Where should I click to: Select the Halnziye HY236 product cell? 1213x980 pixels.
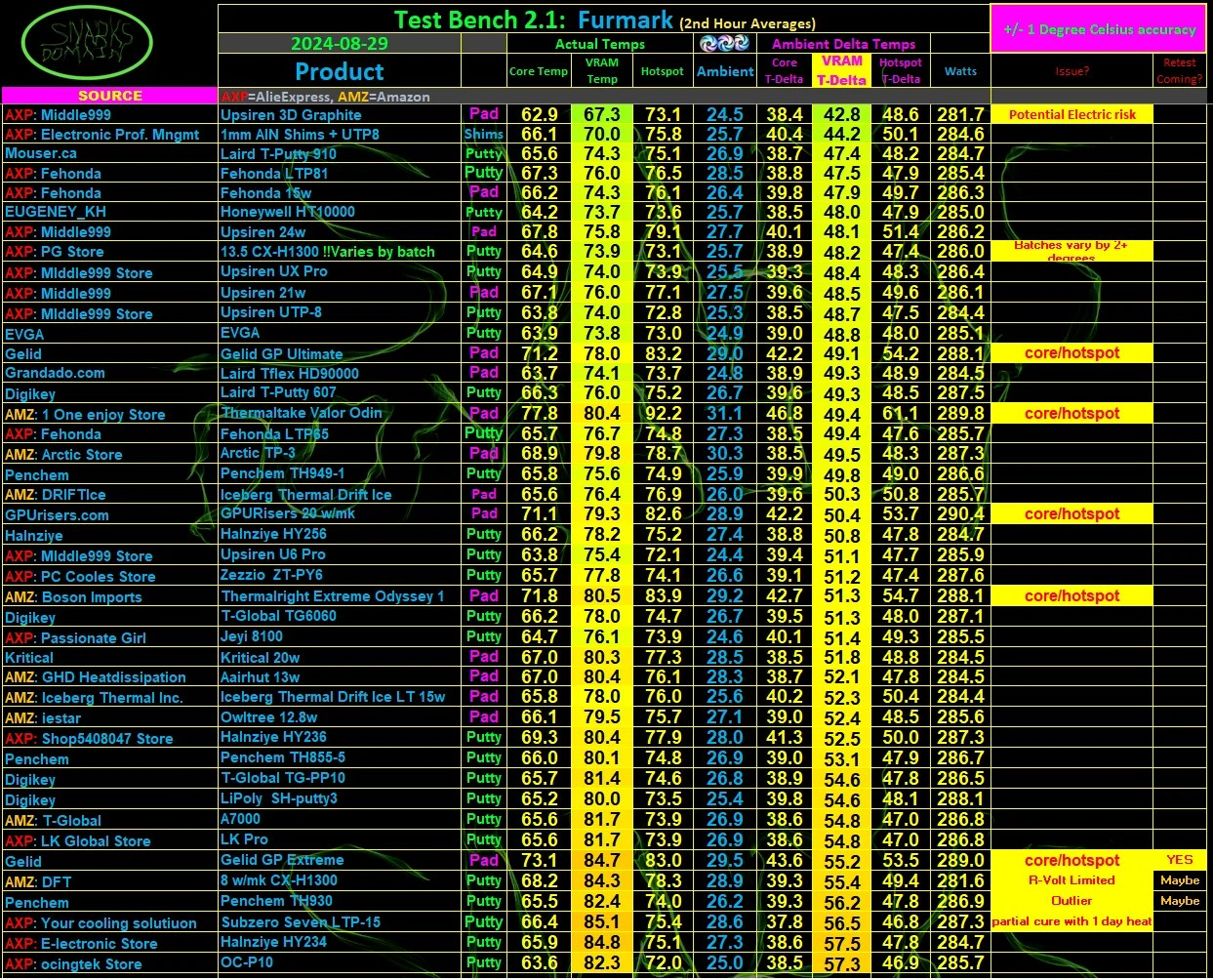click(x=340, y=737)
